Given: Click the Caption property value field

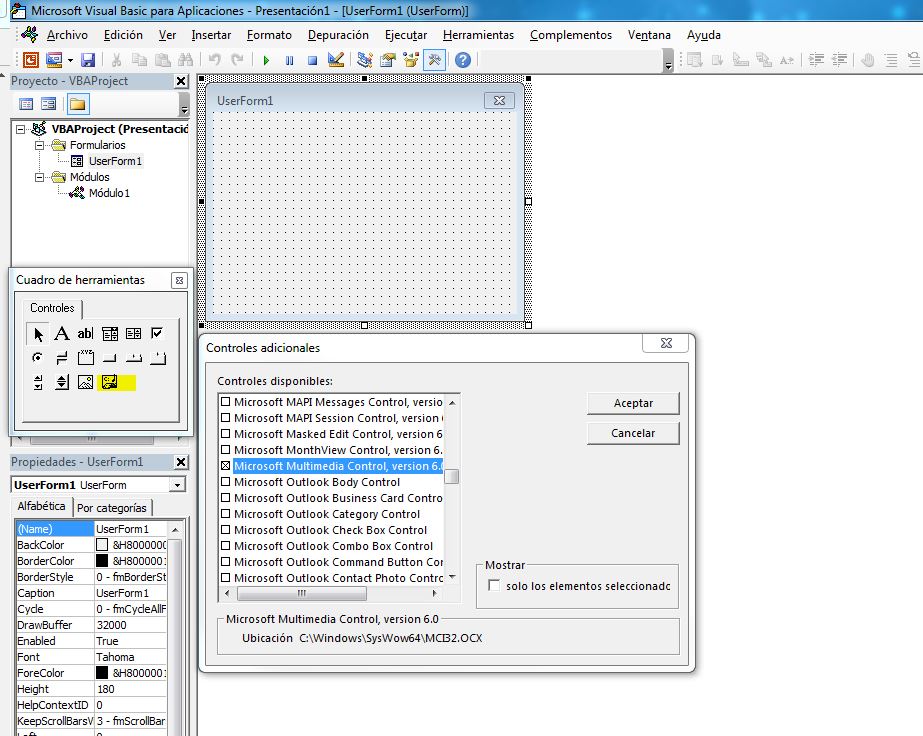Looking at the screenshot, I should 131,593.
